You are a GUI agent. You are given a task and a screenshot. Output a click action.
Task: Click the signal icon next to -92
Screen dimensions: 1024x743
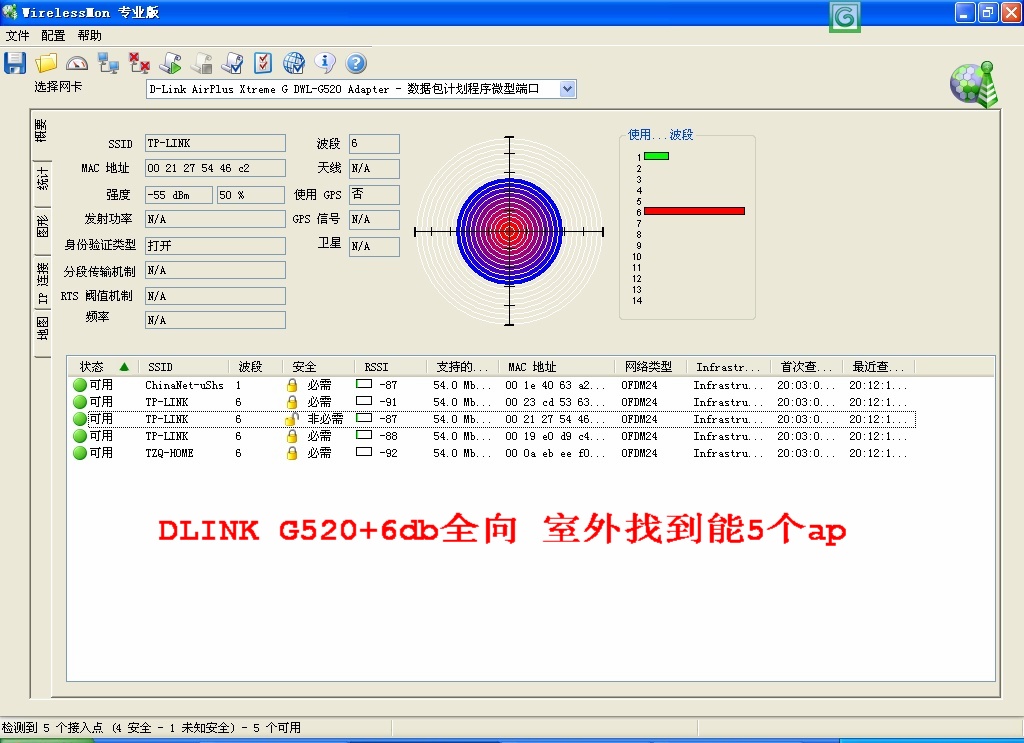click(364, 452)
